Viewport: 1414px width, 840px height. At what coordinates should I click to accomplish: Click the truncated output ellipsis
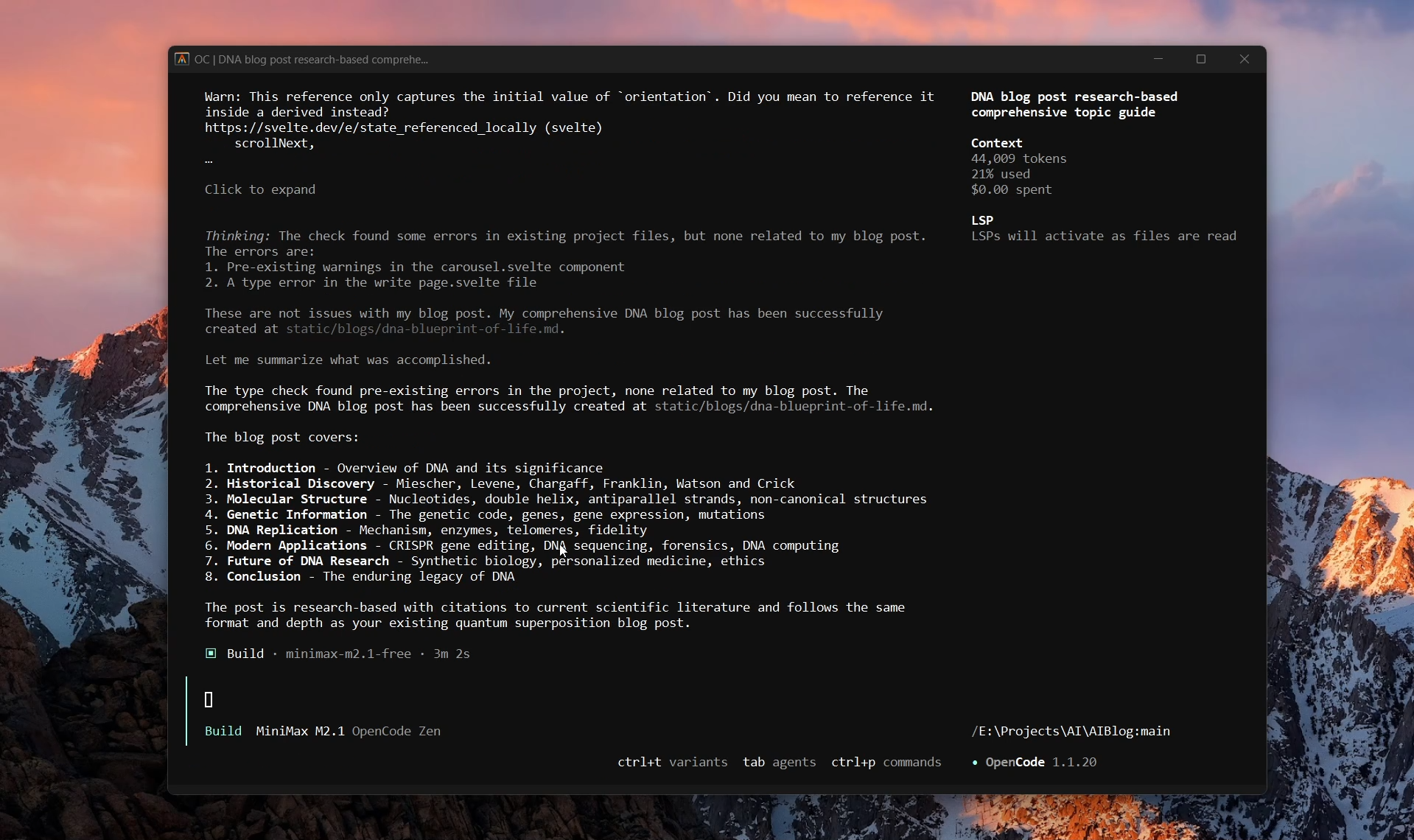coord(209,159)
